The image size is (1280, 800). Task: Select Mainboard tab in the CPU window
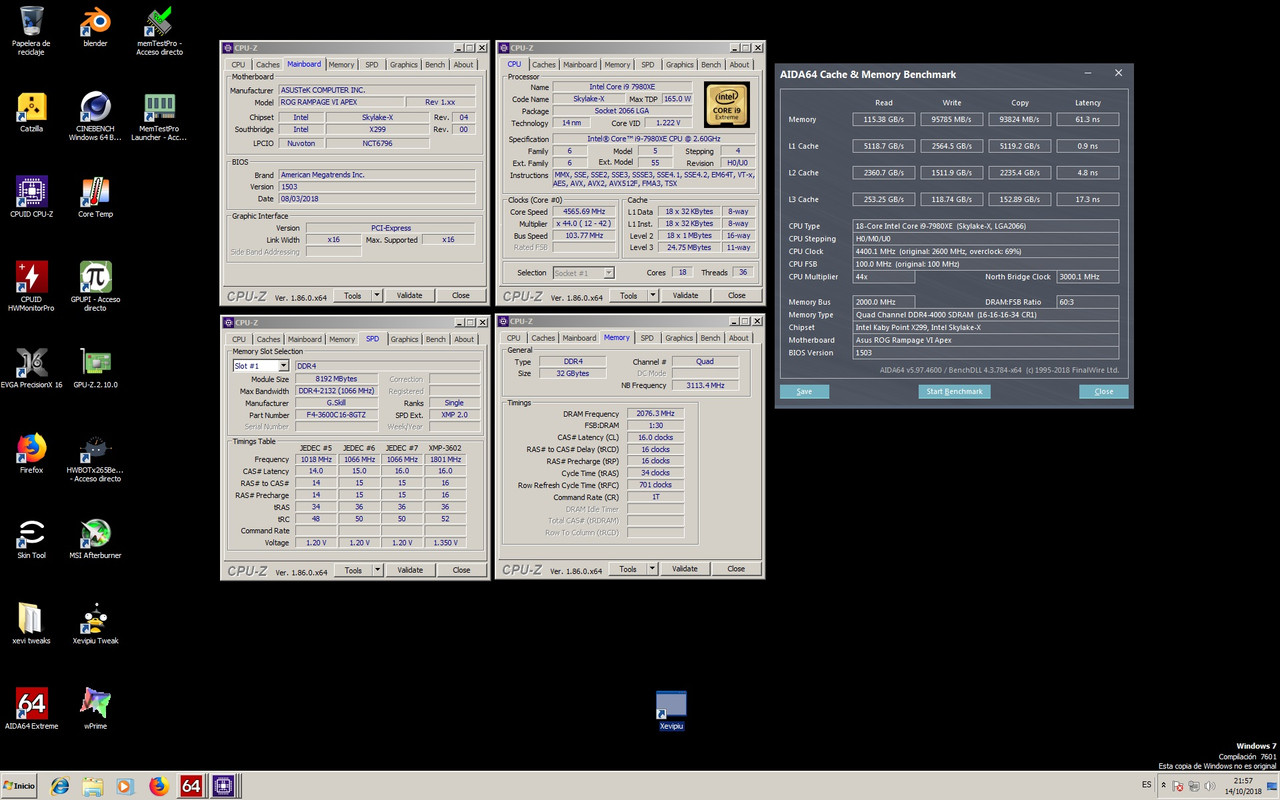click(x=580, y=65)
